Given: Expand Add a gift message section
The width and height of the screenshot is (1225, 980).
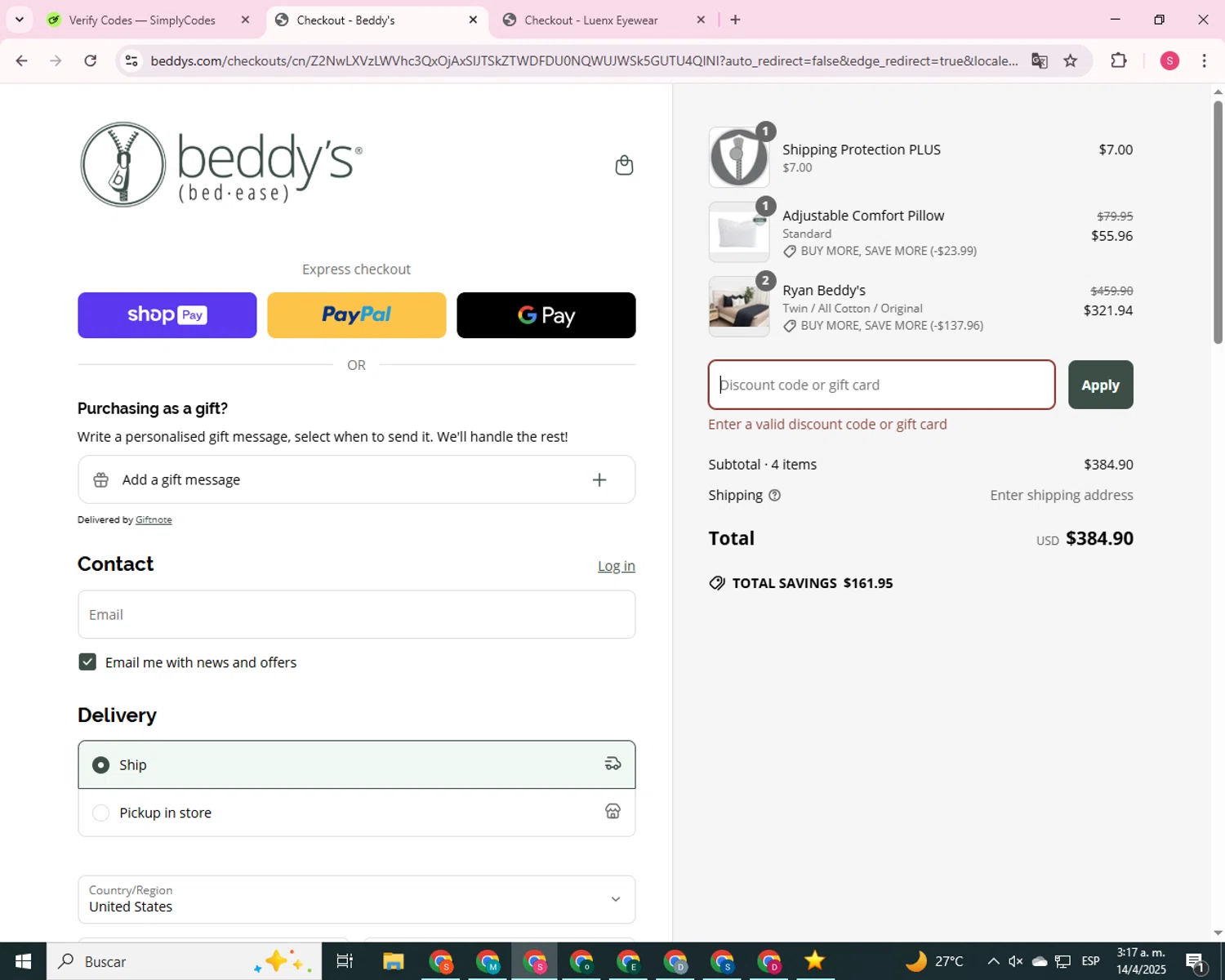Looking at the screenshot, I should (356, 480).
